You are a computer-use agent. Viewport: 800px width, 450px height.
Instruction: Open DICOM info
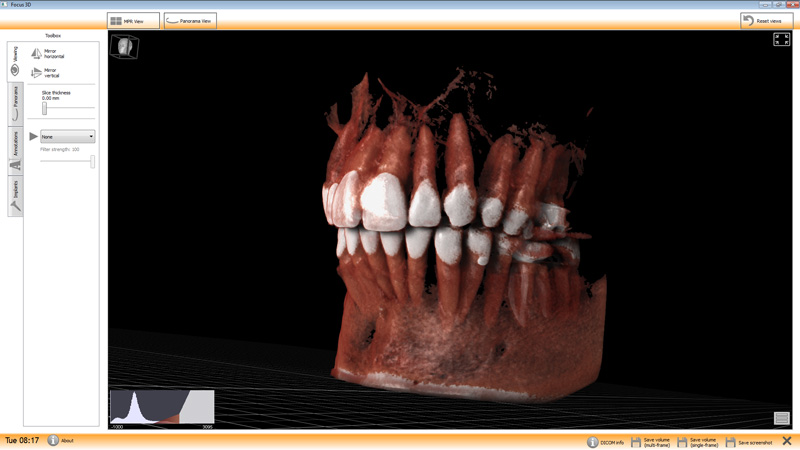click(593, 441)
